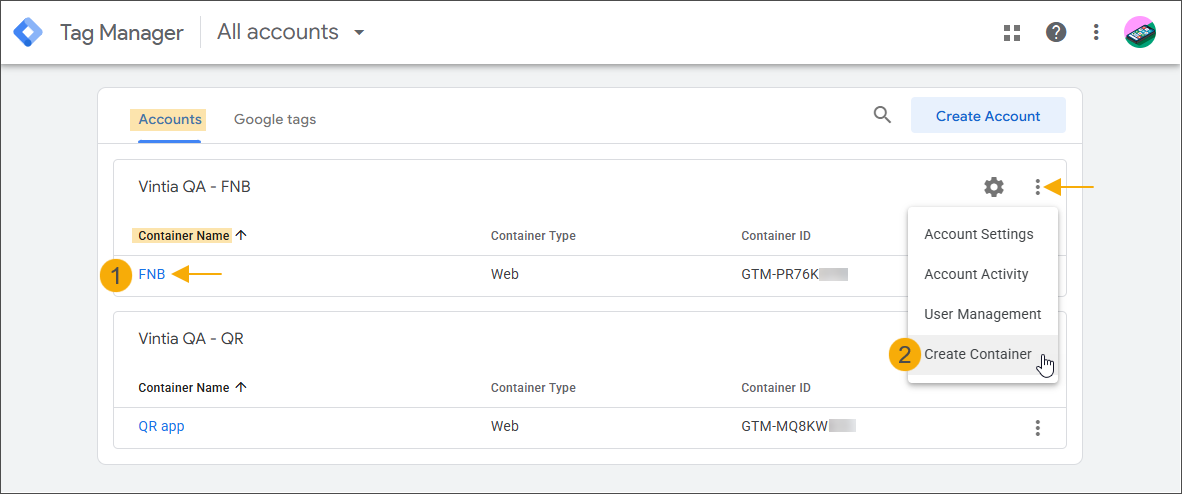Click Vintia QA - FNB kebab menu
The image size is (1182, 494).
click(1038, 187)
